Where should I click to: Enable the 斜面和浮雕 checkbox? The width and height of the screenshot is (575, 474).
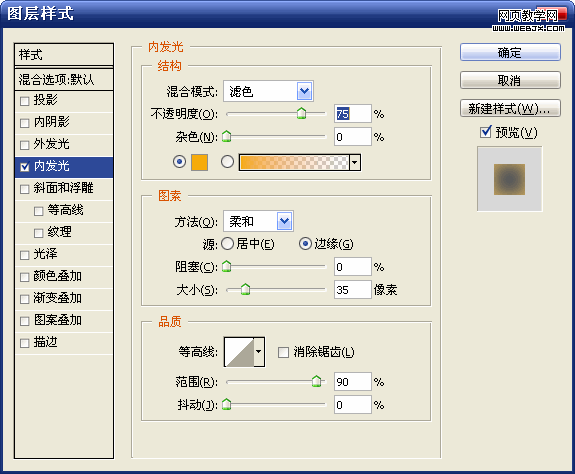pyautogui.click(x=25, y=189)
